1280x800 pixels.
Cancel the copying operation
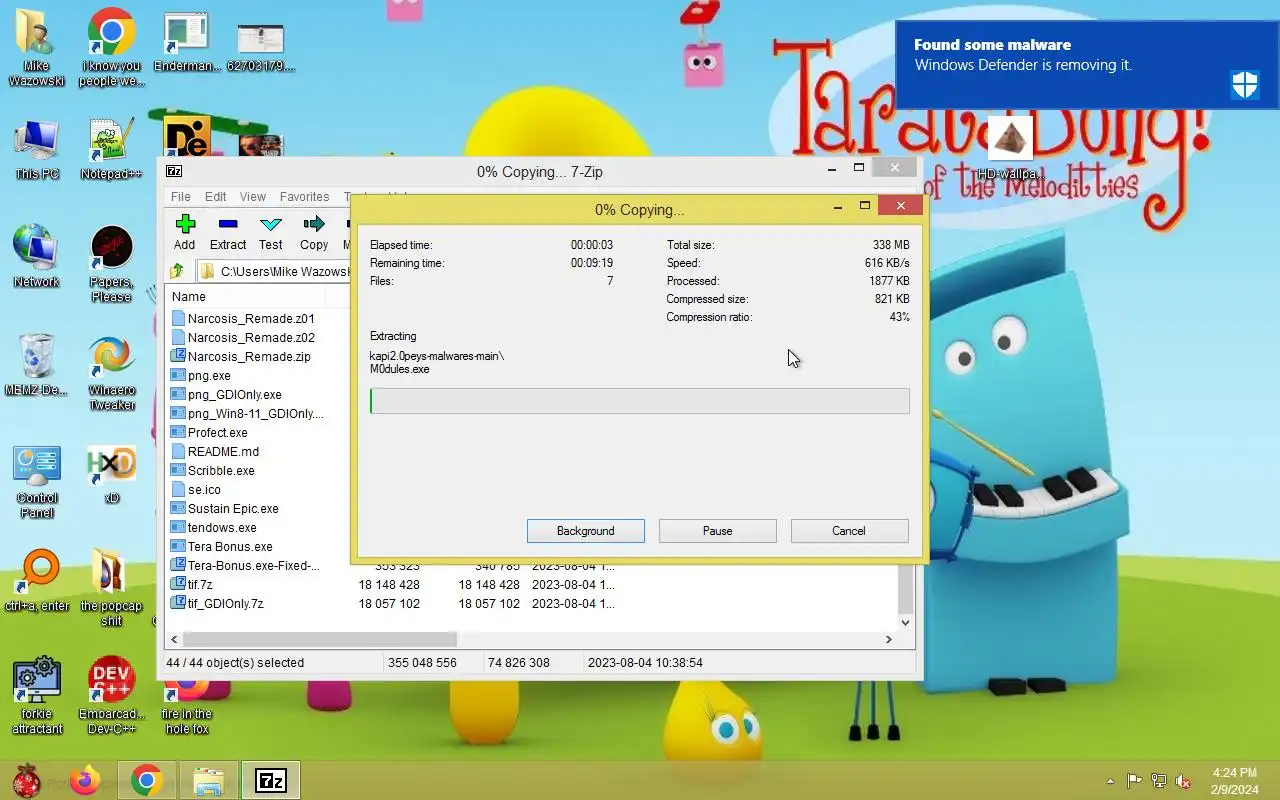pyautogui.click(x=849, y=531)
